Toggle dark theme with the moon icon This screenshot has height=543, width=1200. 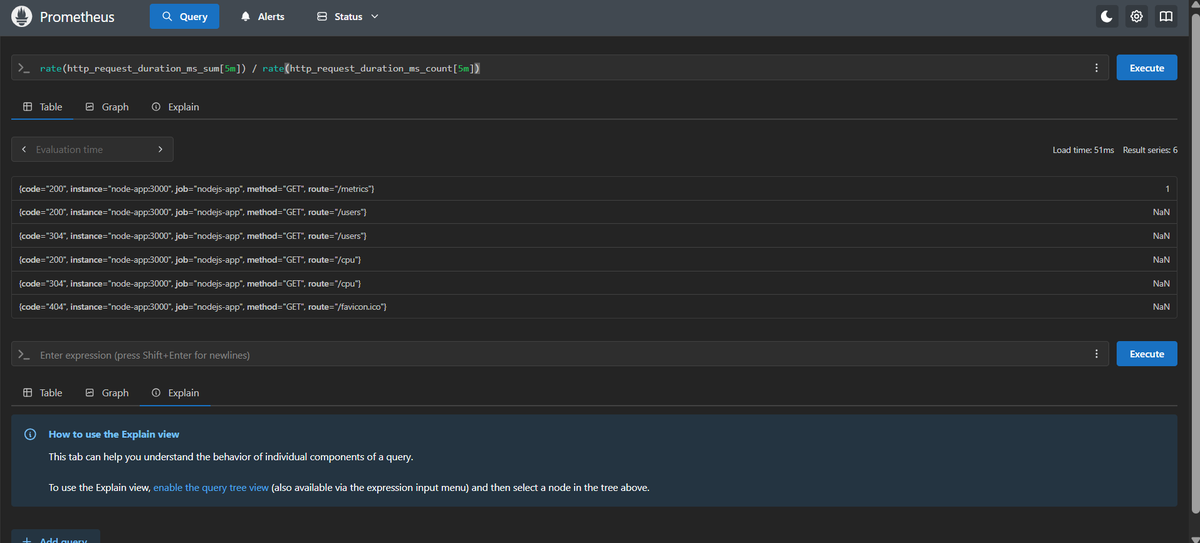1107,17
